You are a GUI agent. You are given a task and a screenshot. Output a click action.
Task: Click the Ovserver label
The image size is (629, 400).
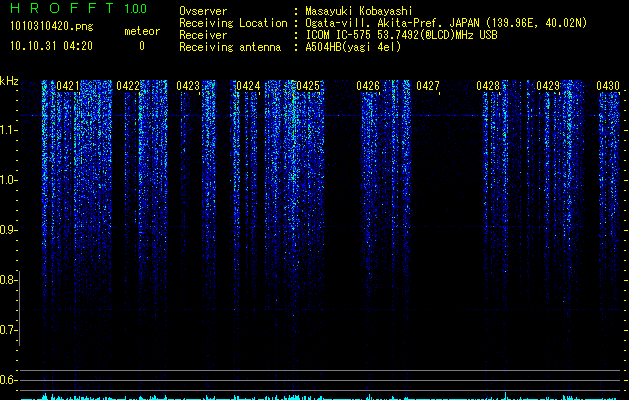[x=203, y=11]
